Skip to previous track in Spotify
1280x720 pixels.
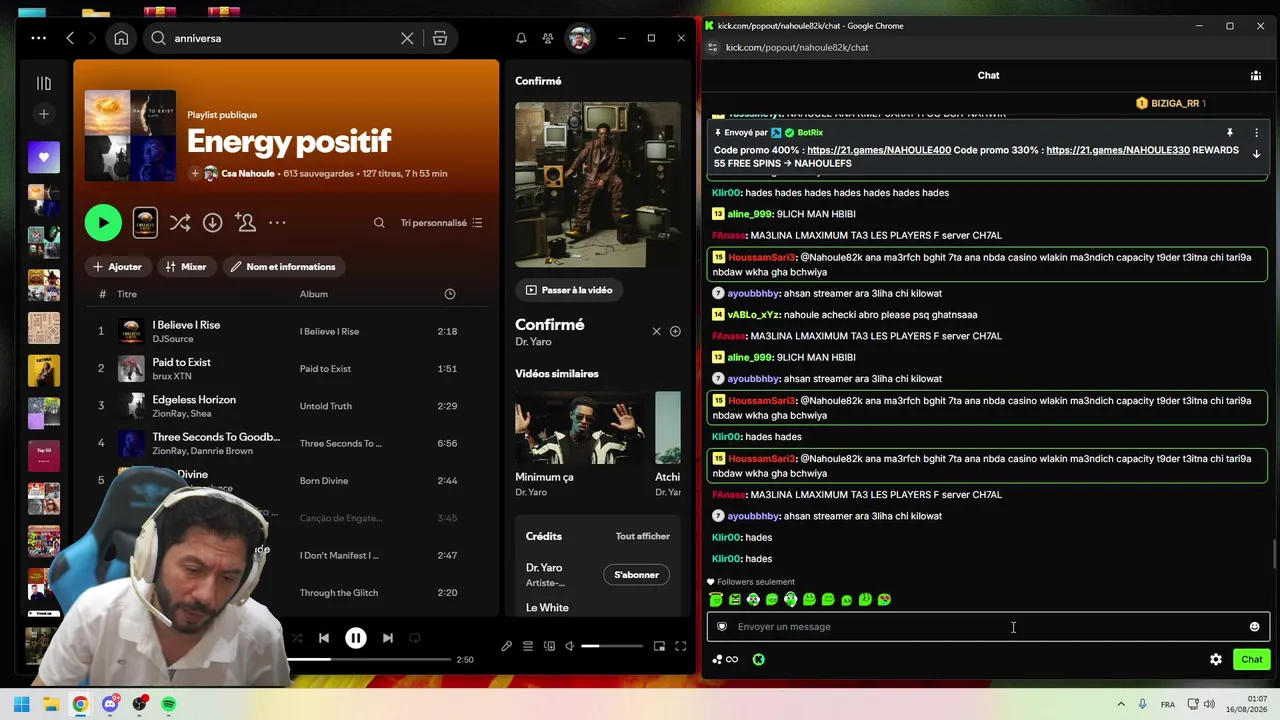tap(324, 638)
